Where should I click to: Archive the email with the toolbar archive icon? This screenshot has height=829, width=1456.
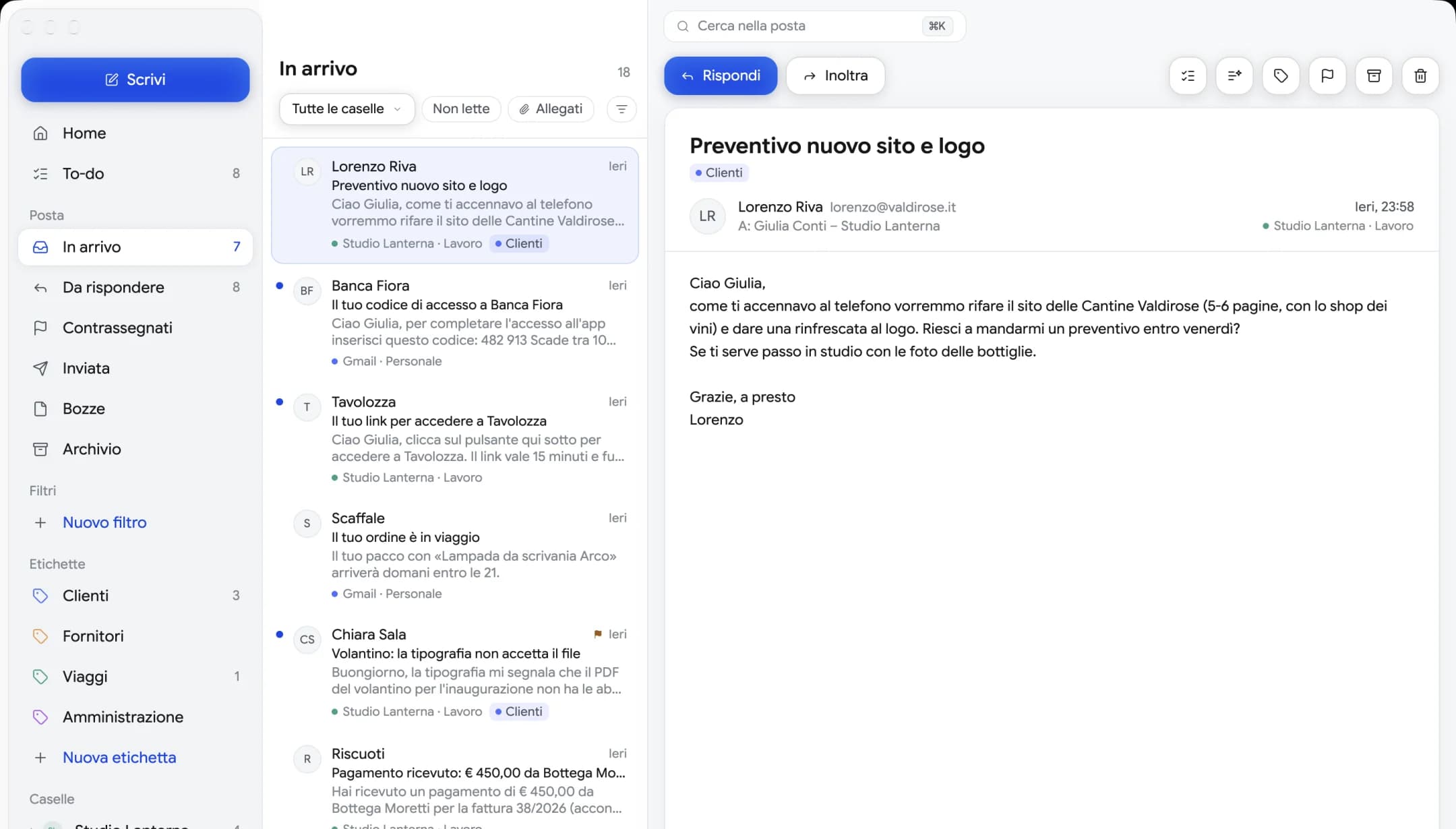1374,76
